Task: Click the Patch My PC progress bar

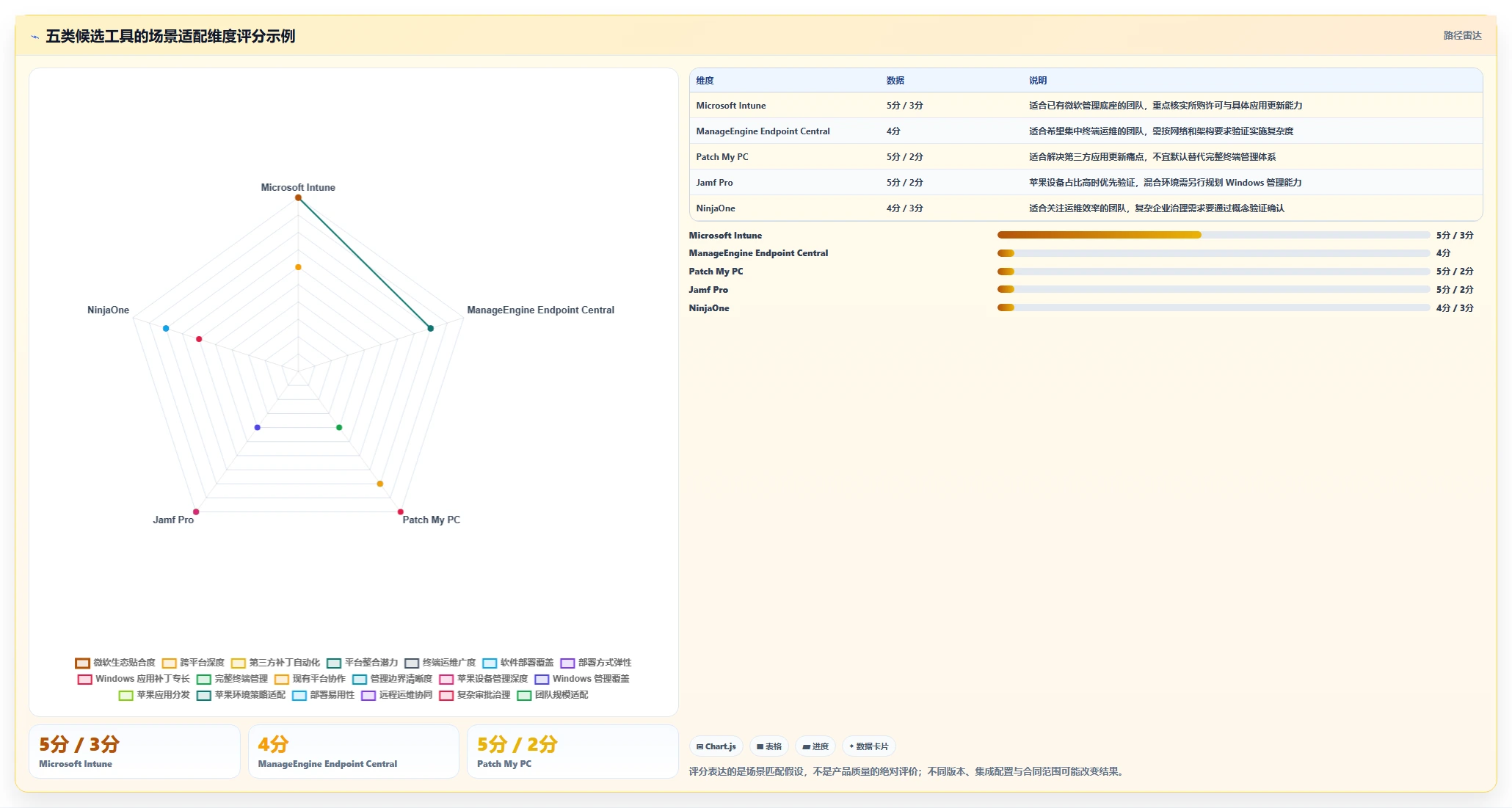Action: tap(1213, 272)
